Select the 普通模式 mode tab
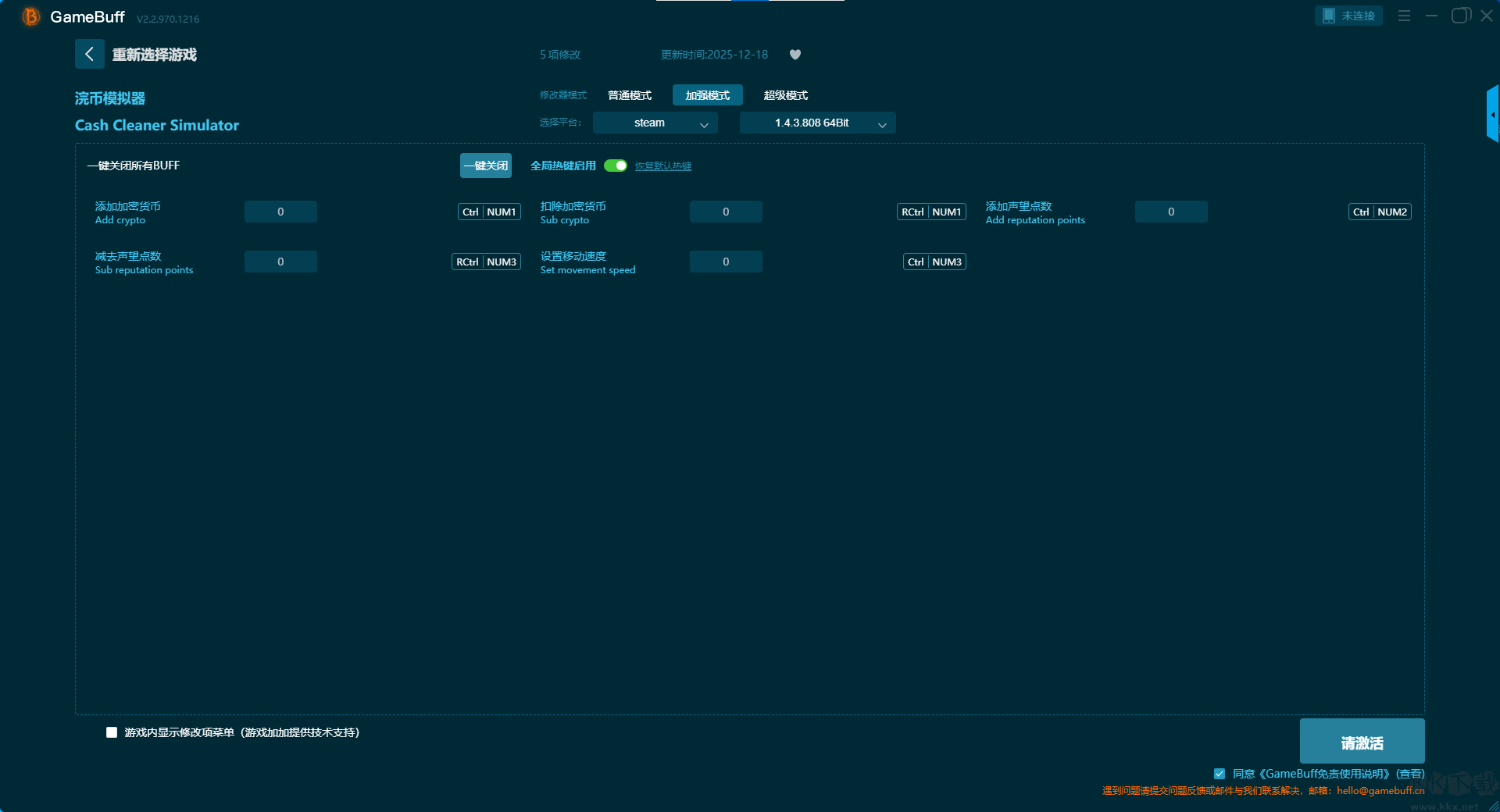This screenshot has width=1500, height=812. 630,95
